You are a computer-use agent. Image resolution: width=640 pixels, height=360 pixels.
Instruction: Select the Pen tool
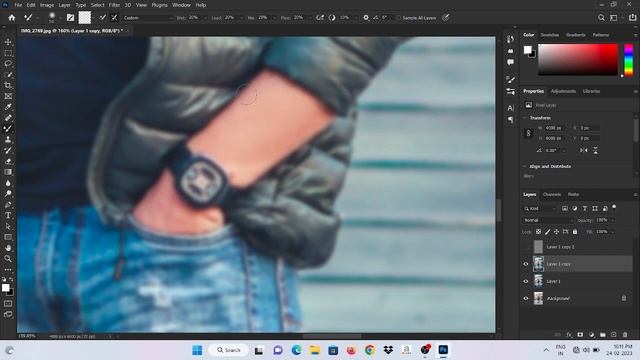pos(8,204)
